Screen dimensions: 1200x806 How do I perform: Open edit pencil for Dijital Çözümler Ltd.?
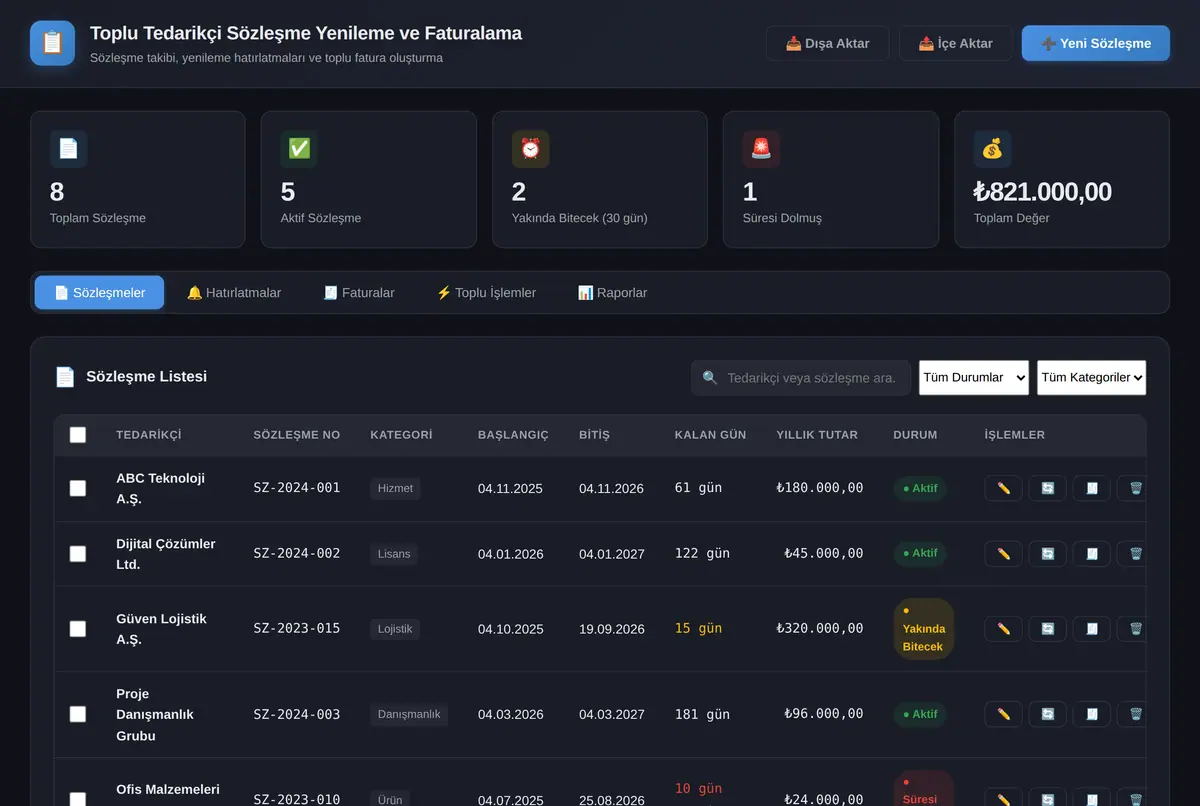click(x=1003, y=553)
